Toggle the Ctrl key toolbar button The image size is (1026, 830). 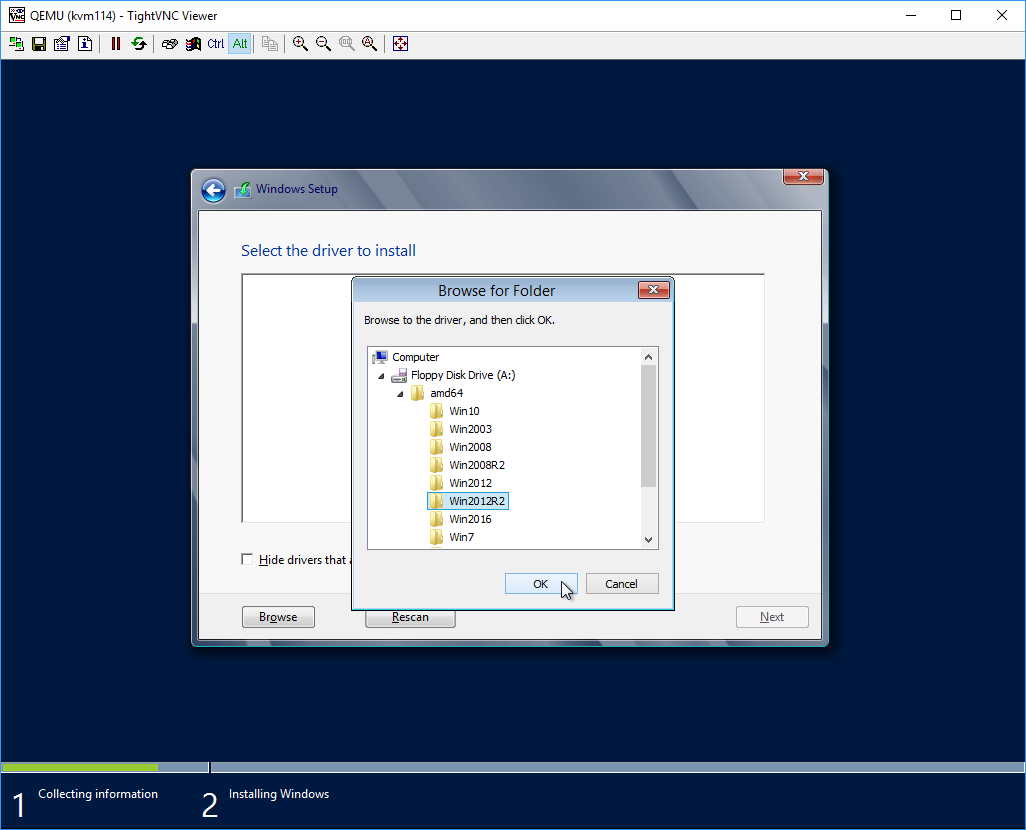pos(216,44)
